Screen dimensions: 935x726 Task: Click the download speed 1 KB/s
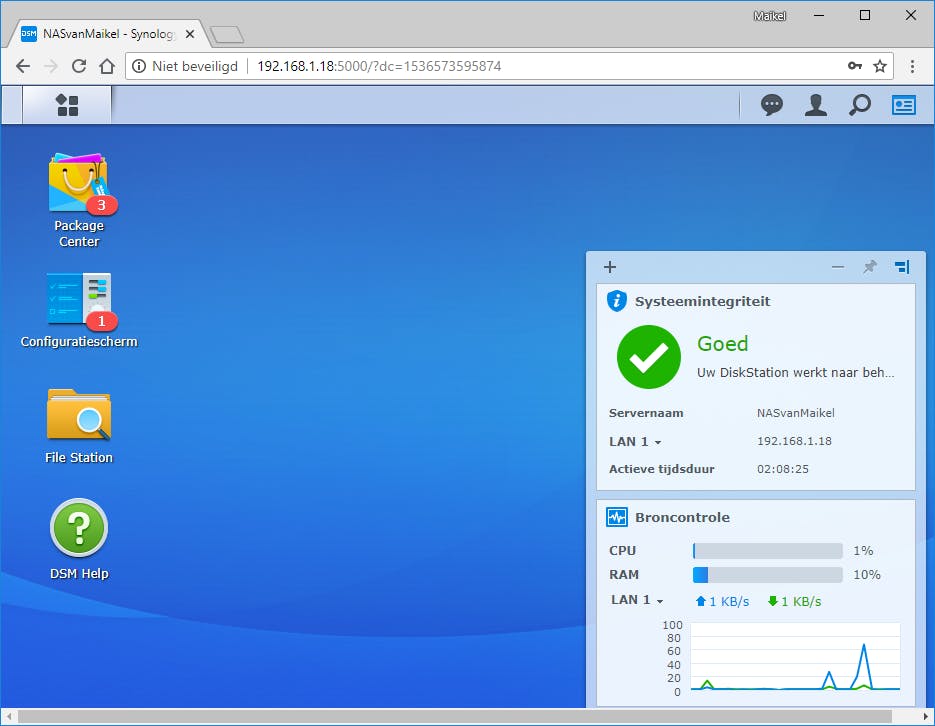[x=794, y=601]
